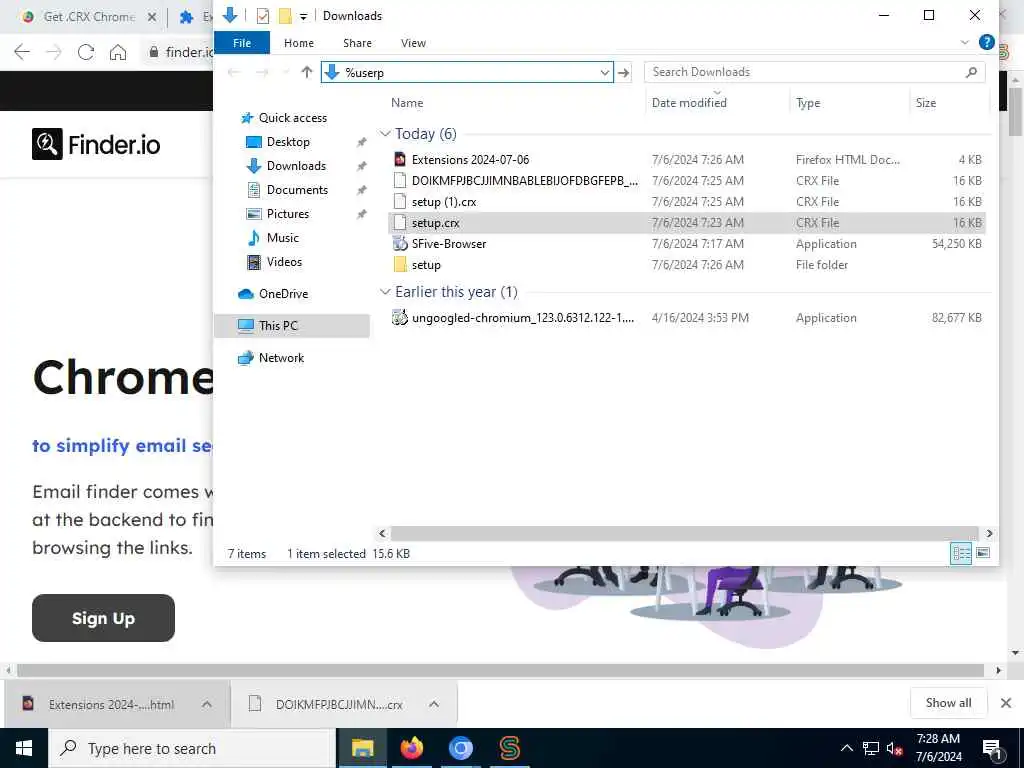The height and width of the screenshot is (768, 1024).
Task: Open Music in navigation pane
Action: pyautogui.click(x=282, y=238)
